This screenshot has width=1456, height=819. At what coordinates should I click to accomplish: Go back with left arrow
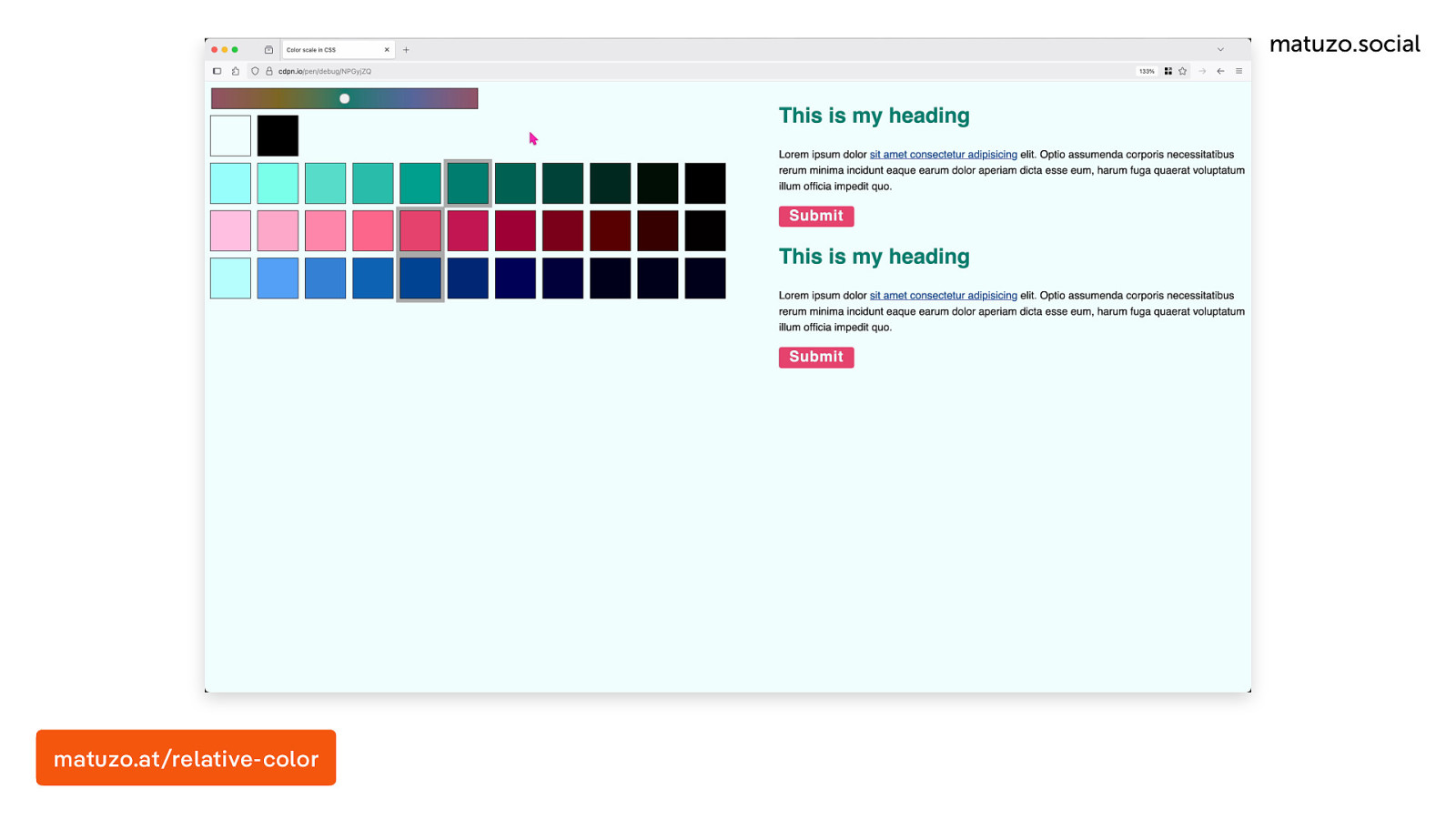click(x=1220, y=71)
